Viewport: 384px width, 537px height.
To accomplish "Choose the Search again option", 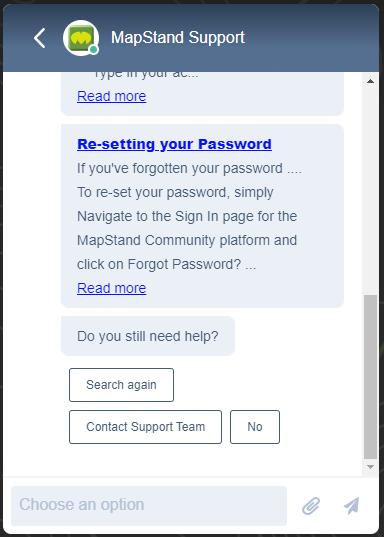I will click(121, 385).
